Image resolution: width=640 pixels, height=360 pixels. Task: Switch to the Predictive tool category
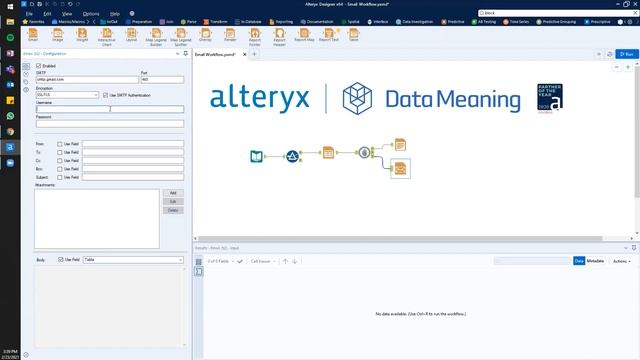[x=453, y=22]
